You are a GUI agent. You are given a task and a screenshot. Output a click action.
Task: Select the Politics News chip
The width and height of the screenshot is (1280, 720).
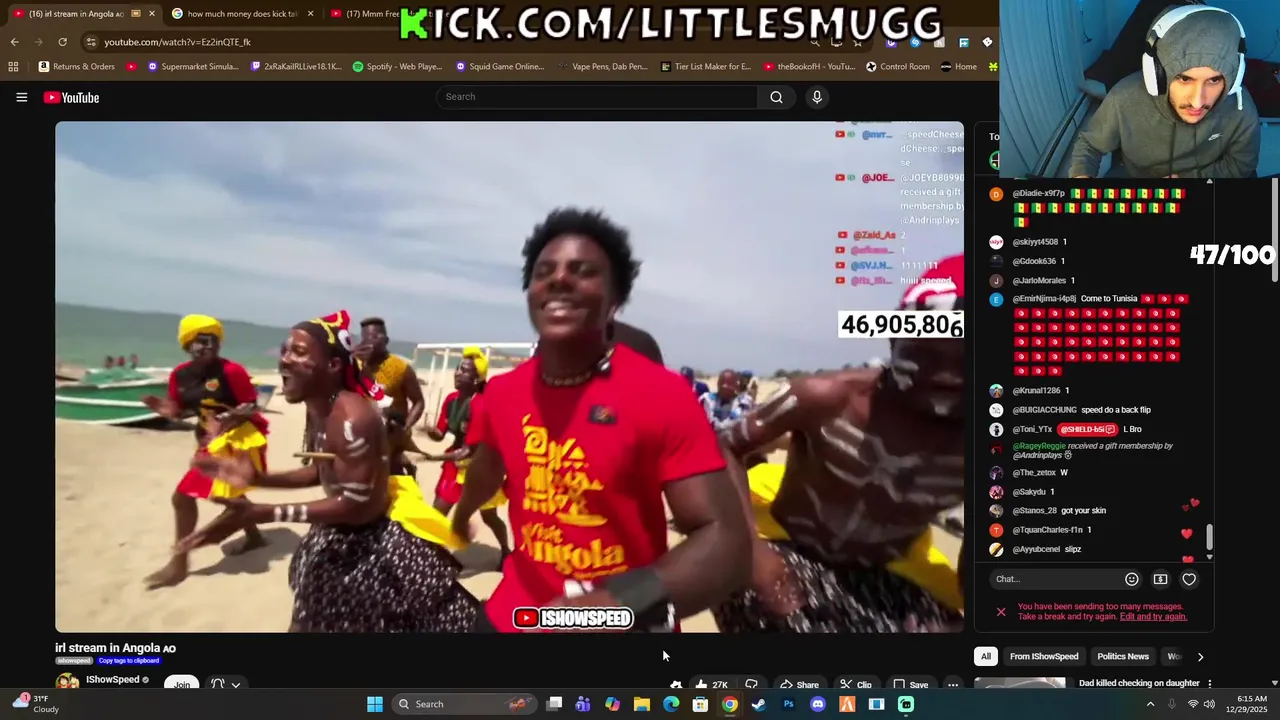pyautogui.click(x=1123, y=656)
